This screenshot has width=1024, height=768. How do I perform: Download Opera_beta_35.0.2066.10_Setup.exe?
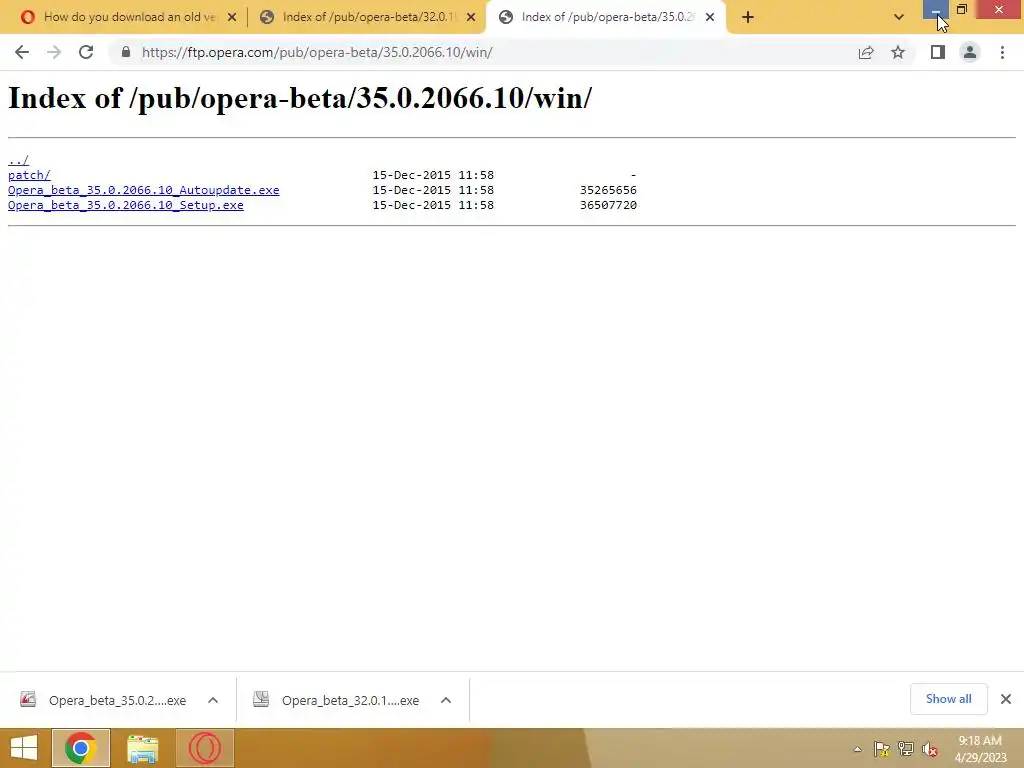pyautogui.click(x=125, y=205)
